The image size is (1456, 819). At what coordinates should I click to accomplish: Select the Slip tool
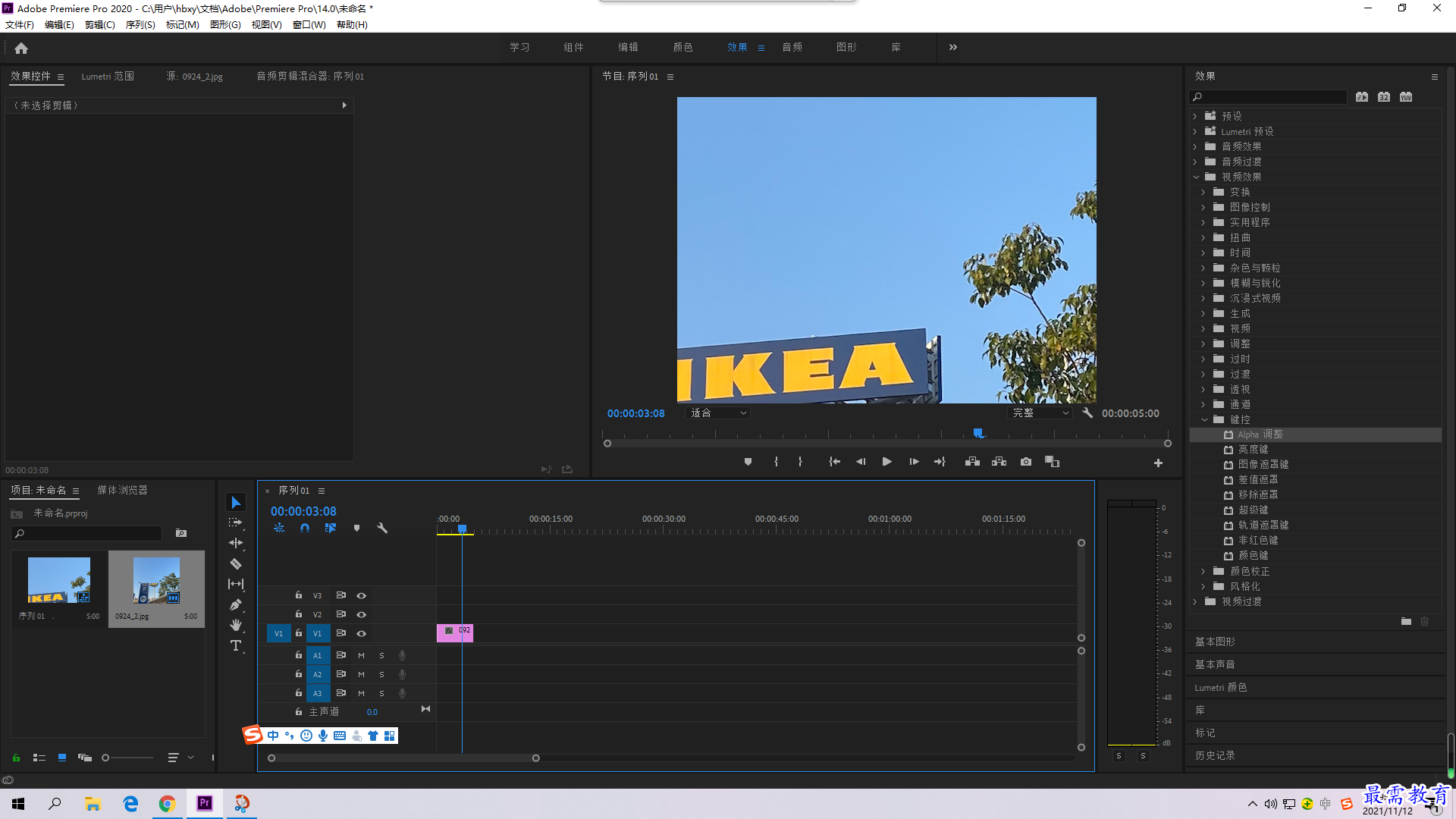pyautogui.click(x=236, y=584)
